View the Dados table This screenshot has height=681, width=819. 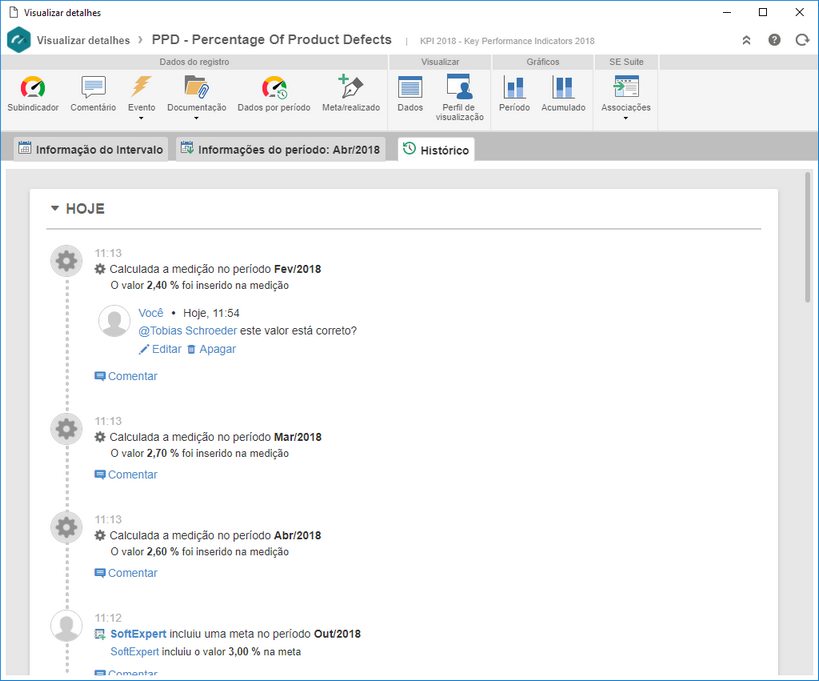[410, 94]
